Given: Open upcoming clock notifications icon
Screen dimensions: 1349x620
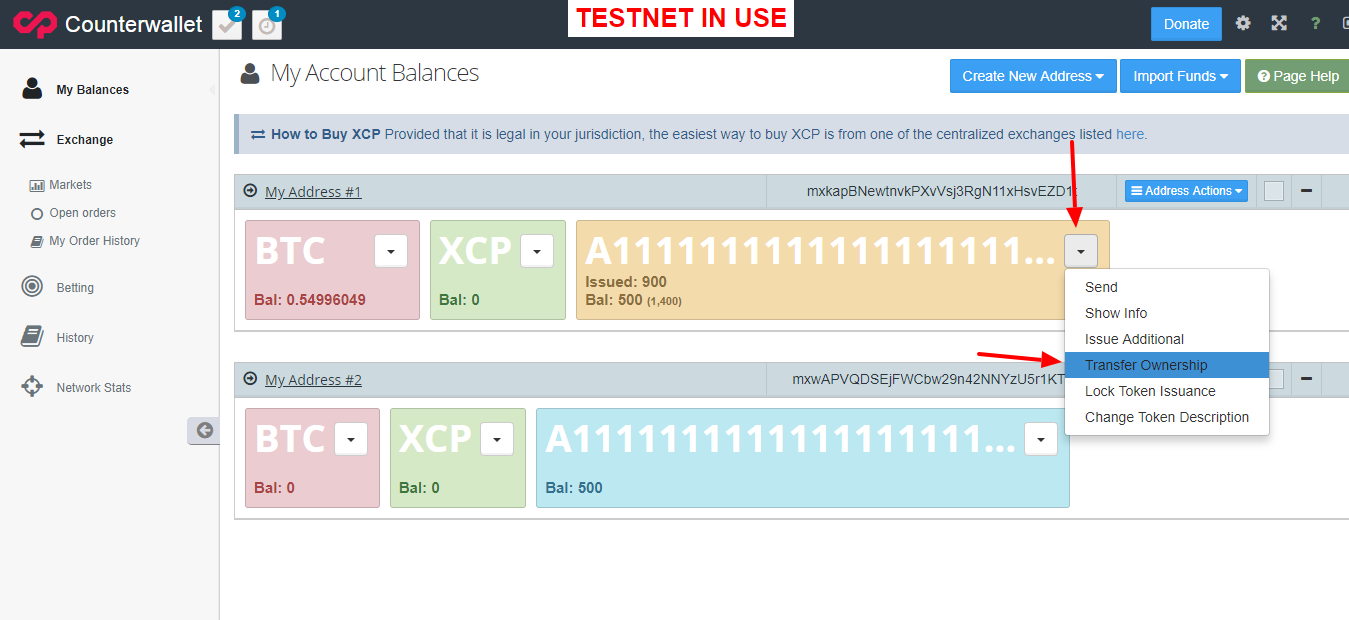Looking at the screenshot, I should (x=267, y=25).
